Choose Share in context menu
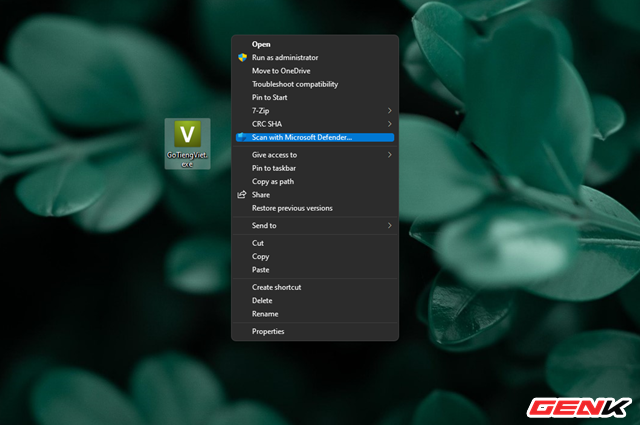 (x=315, y=195)
